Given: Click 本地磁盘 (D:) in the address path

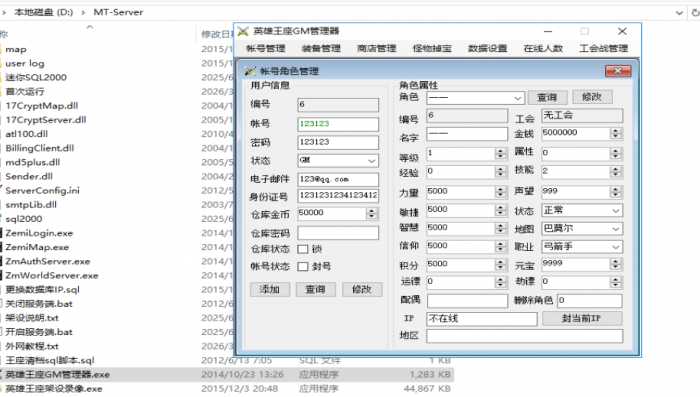Looking at the screenshot, I should coord(44,12).
